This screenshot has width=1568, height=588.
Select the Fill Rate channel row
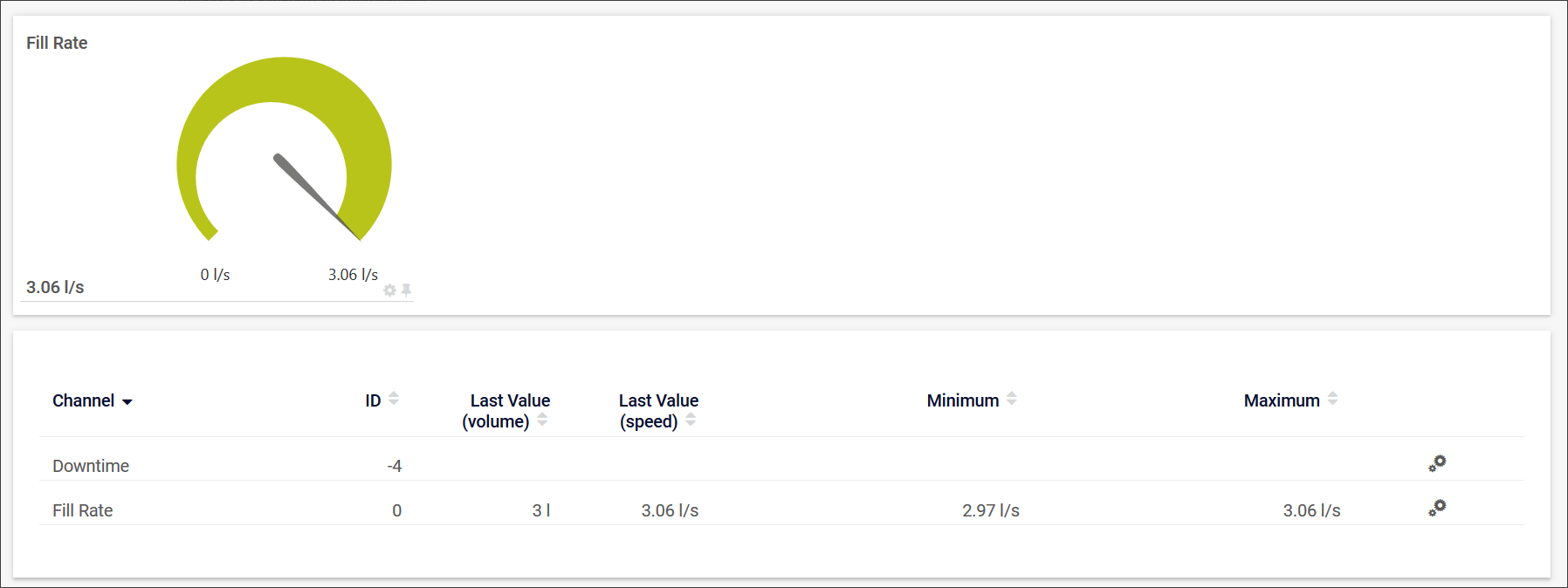[x=83, y=510]
